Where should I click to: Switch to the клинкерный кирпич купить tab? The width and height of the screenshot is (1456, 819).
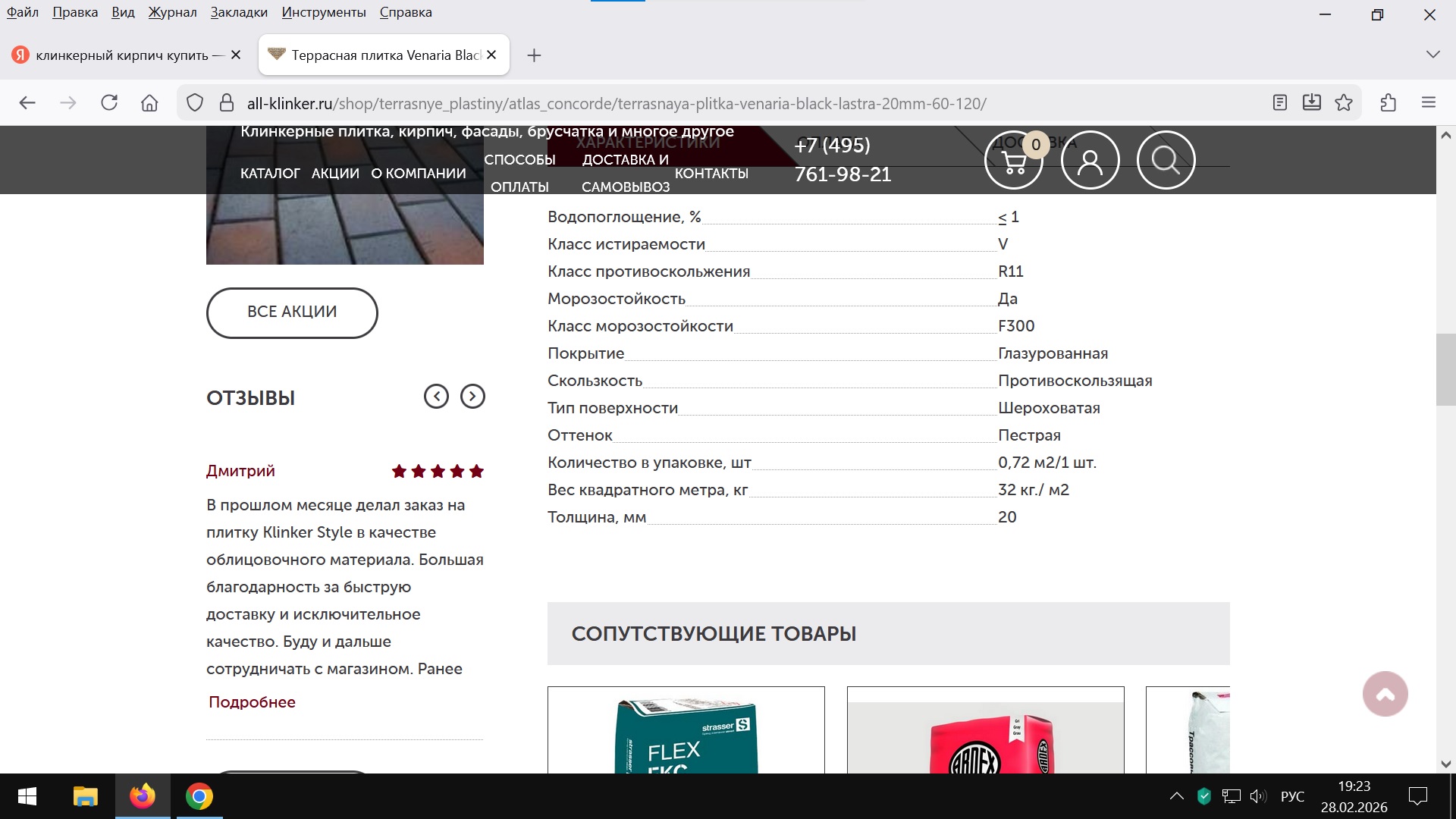pos(121,55)
